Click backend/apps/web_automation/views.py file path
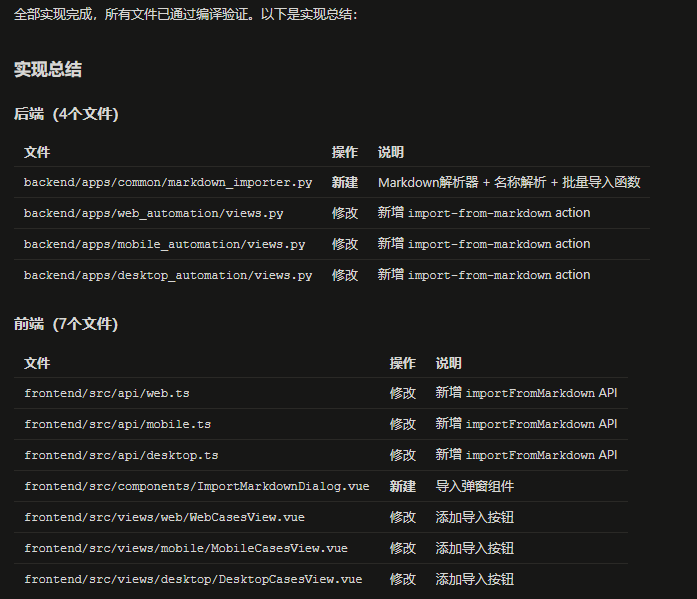The image size is (697, 599). [x=153, y=213]
